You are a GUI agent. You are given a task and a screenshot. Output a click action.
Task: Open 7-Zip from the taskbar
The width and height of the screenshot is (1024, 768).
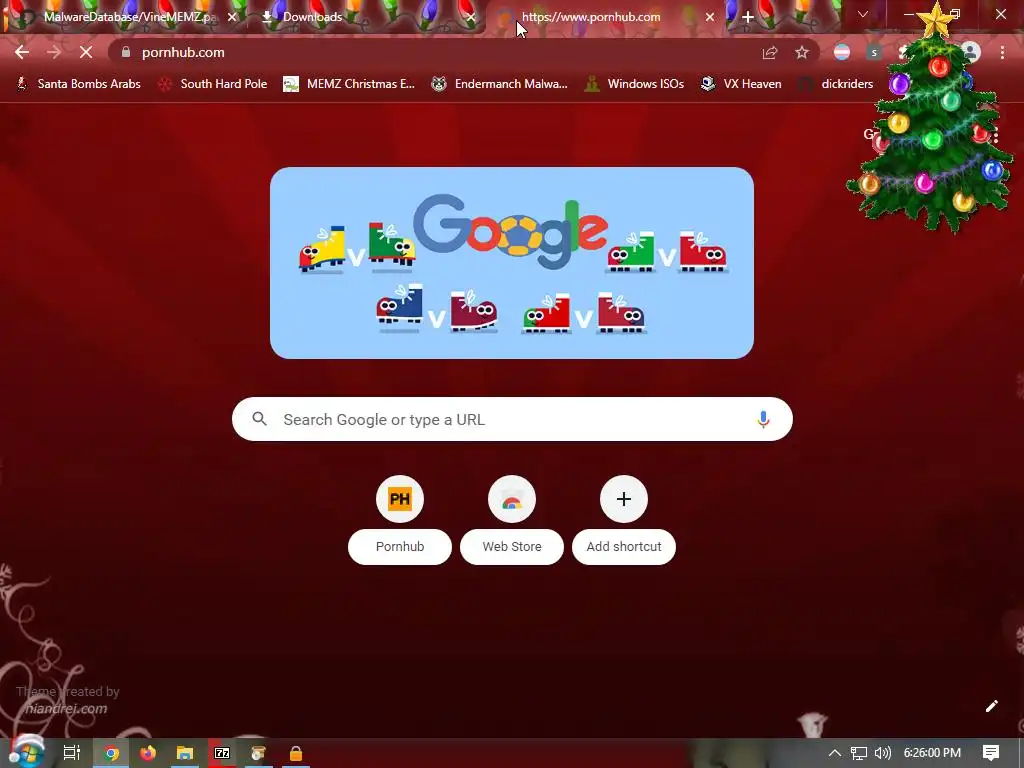tap(222, 753)
